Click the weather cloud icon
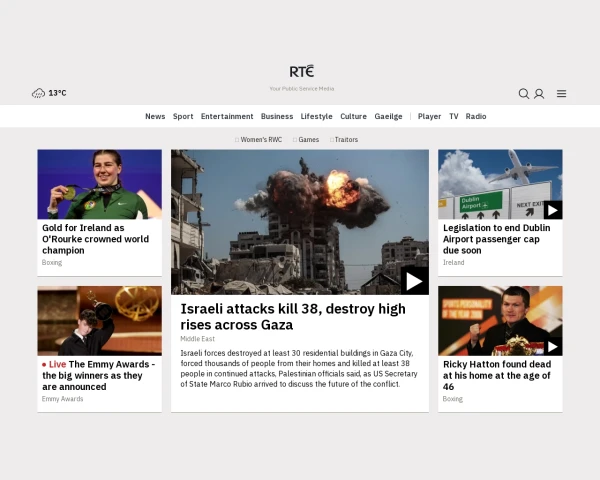 [38, 93]
